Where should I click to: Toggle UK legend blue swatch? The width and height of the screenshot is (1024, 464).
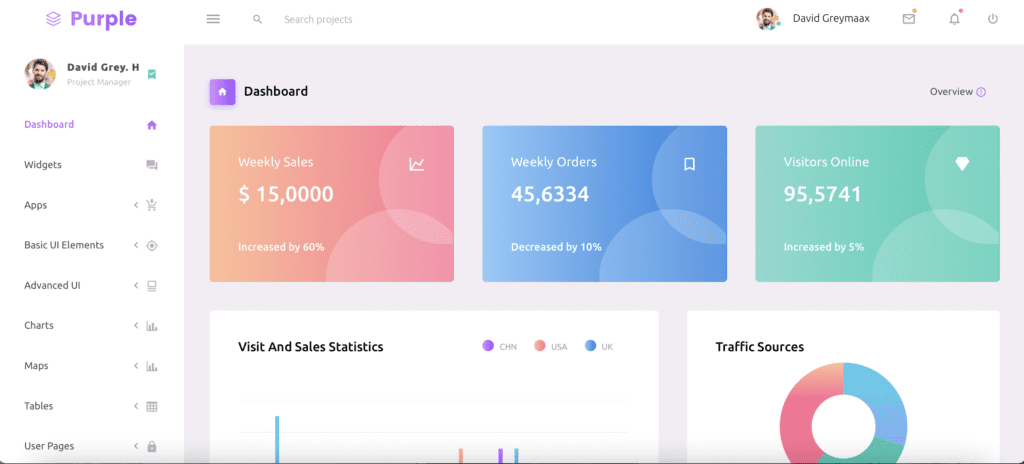tap(590, 346)
